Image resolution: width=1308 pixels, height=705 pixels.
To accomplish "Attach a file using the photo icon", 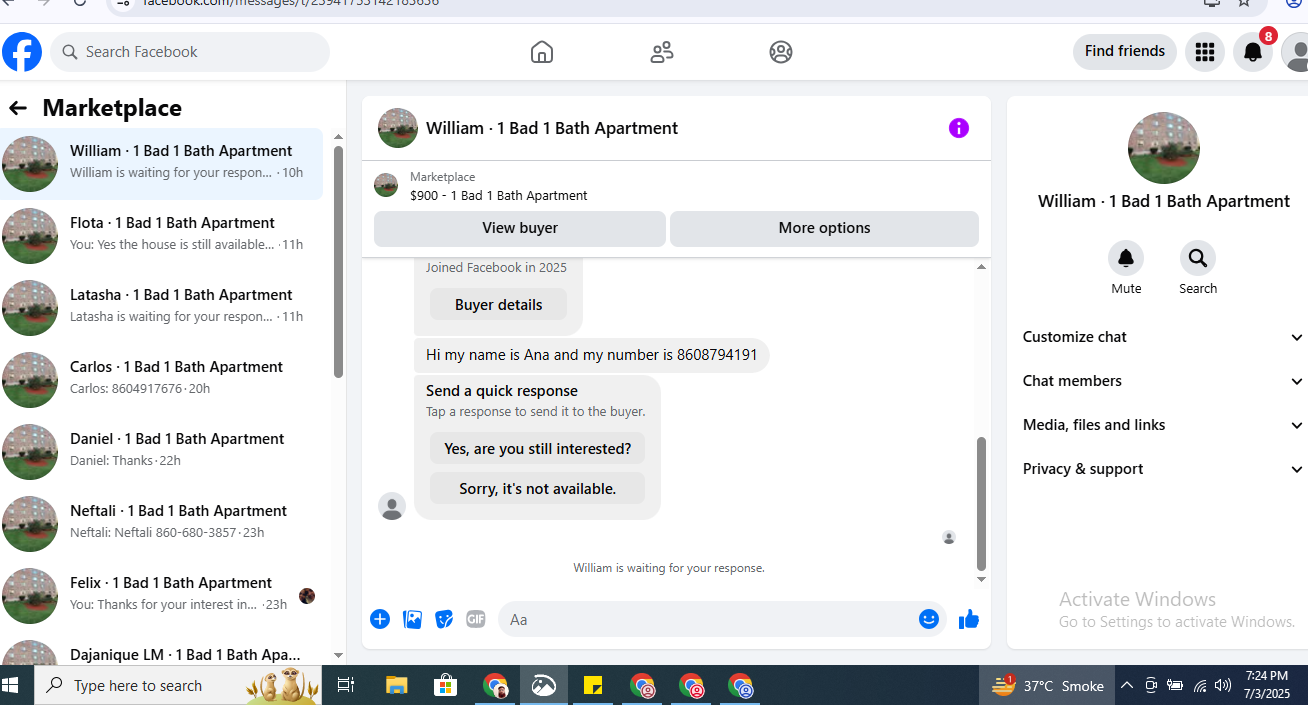I will (x=412, y=620).
